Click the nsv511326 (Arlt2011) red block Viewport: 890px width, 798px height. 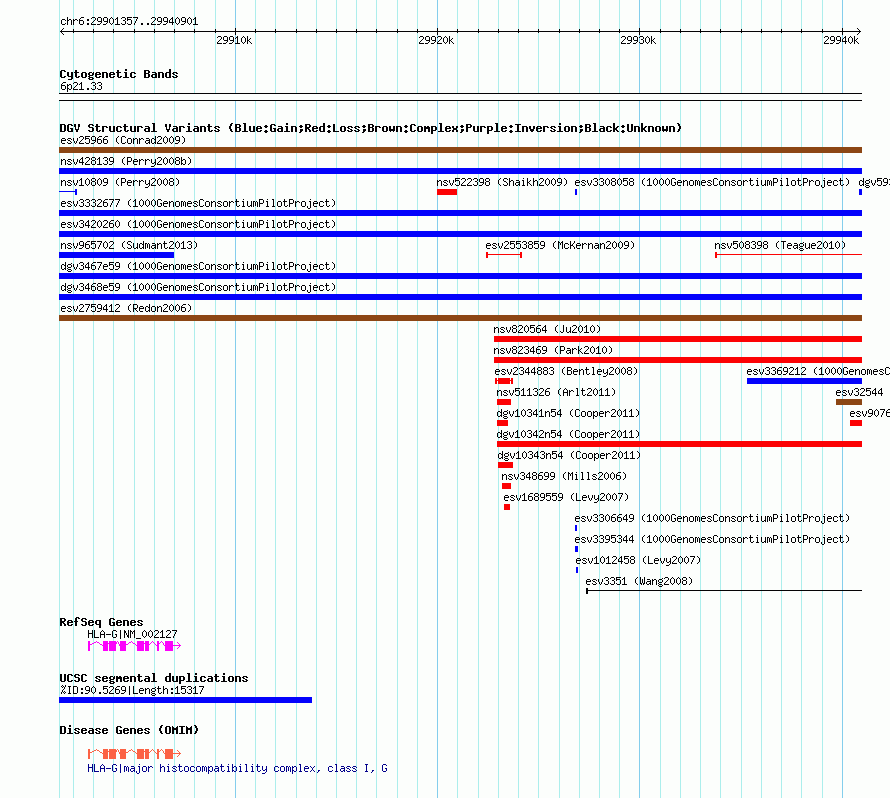(x=504, y=402)
